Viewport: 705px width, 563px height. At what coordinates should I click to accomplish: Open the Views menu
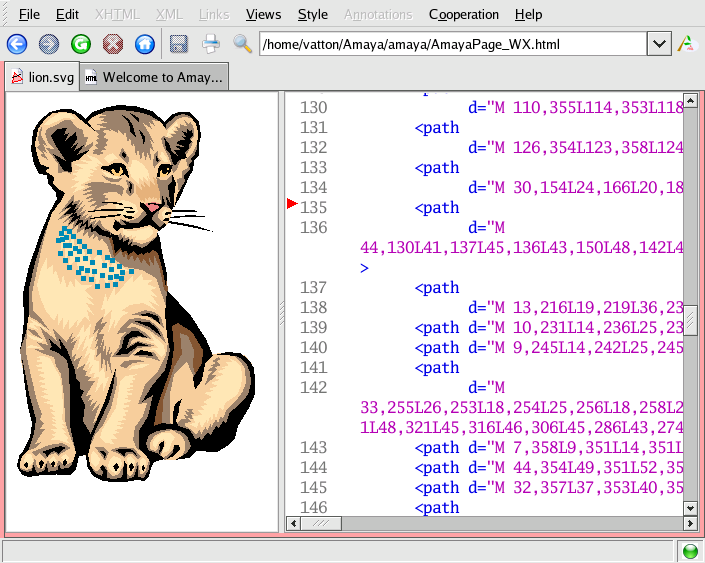point(263,15)
